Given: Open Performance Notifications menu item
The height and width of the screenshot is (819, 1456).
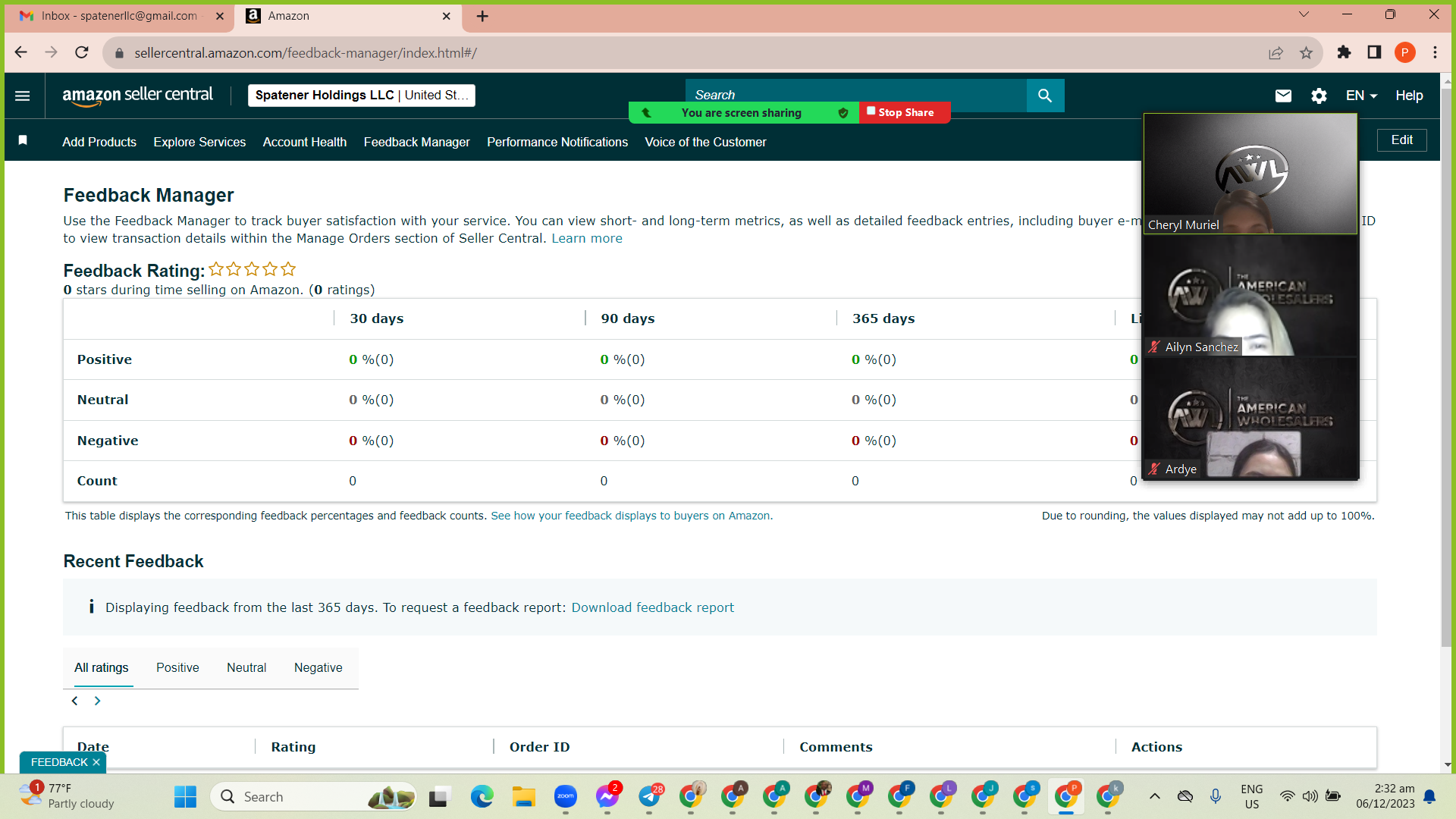Looking at the screenshot, I should pyautogui.click(x=557, y=142).
